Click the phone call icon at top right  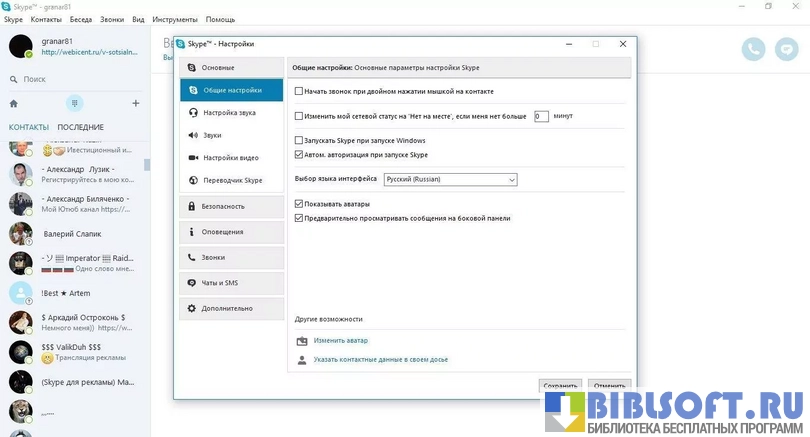click(753, 48)
